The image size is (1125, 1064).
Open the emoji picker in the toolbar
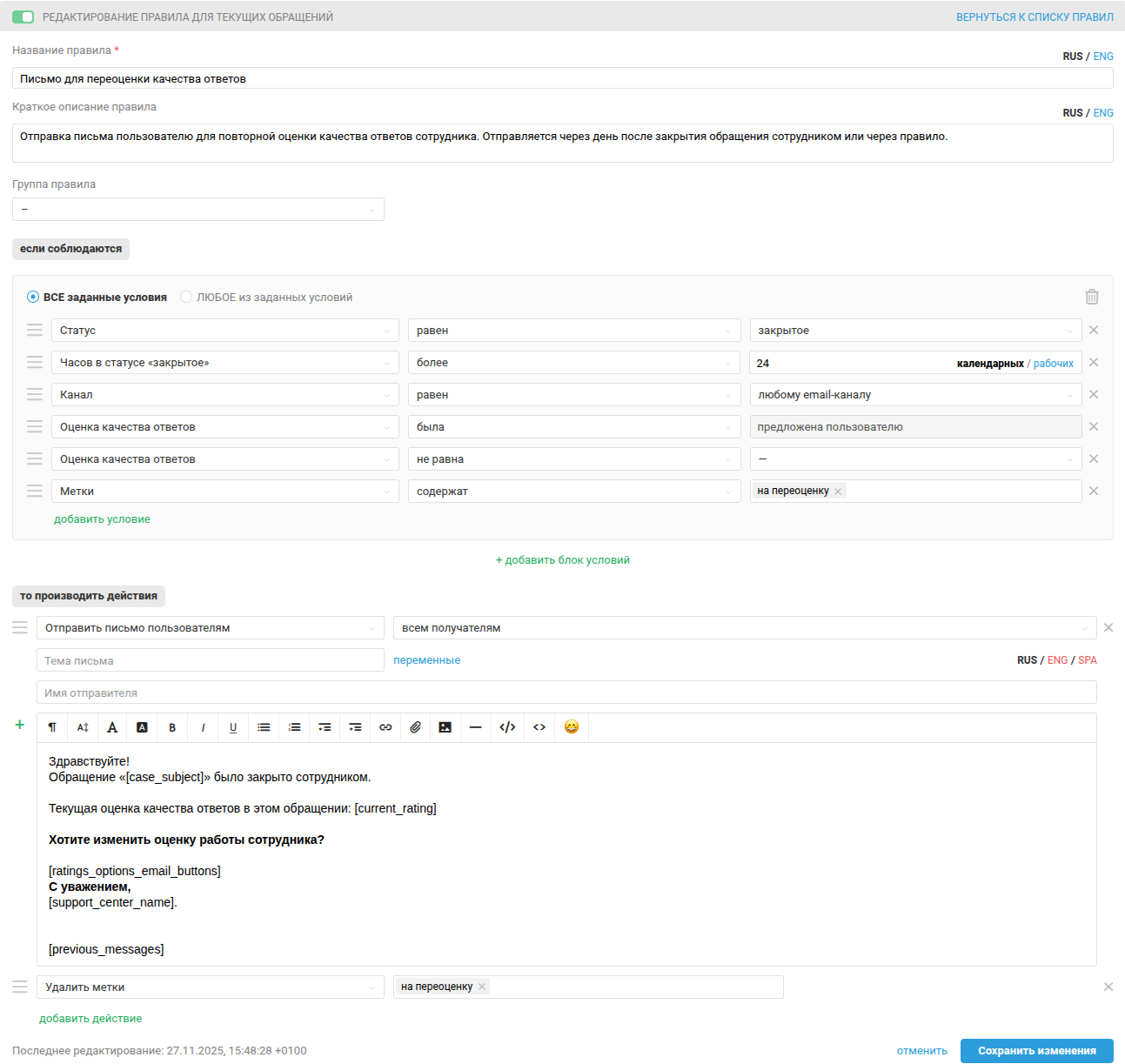571,727
